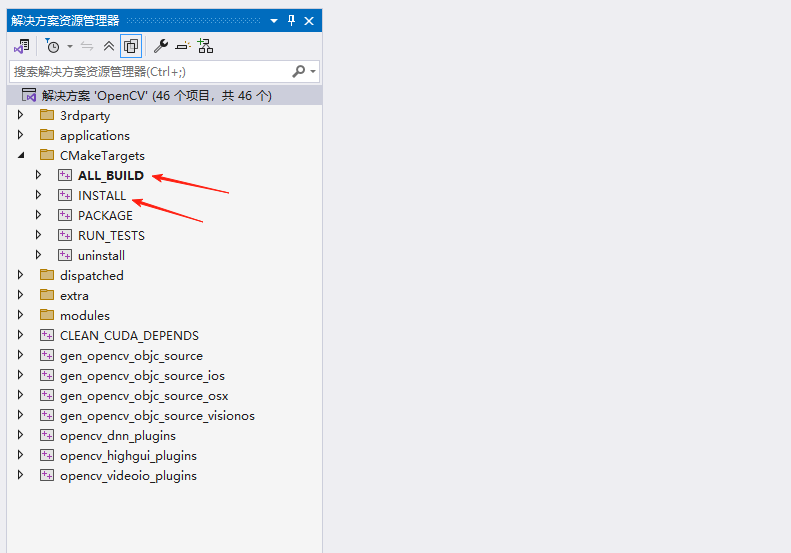Close the Solution Explorer panel
Viewport: 791px width, 553px height.
(309, 21)
